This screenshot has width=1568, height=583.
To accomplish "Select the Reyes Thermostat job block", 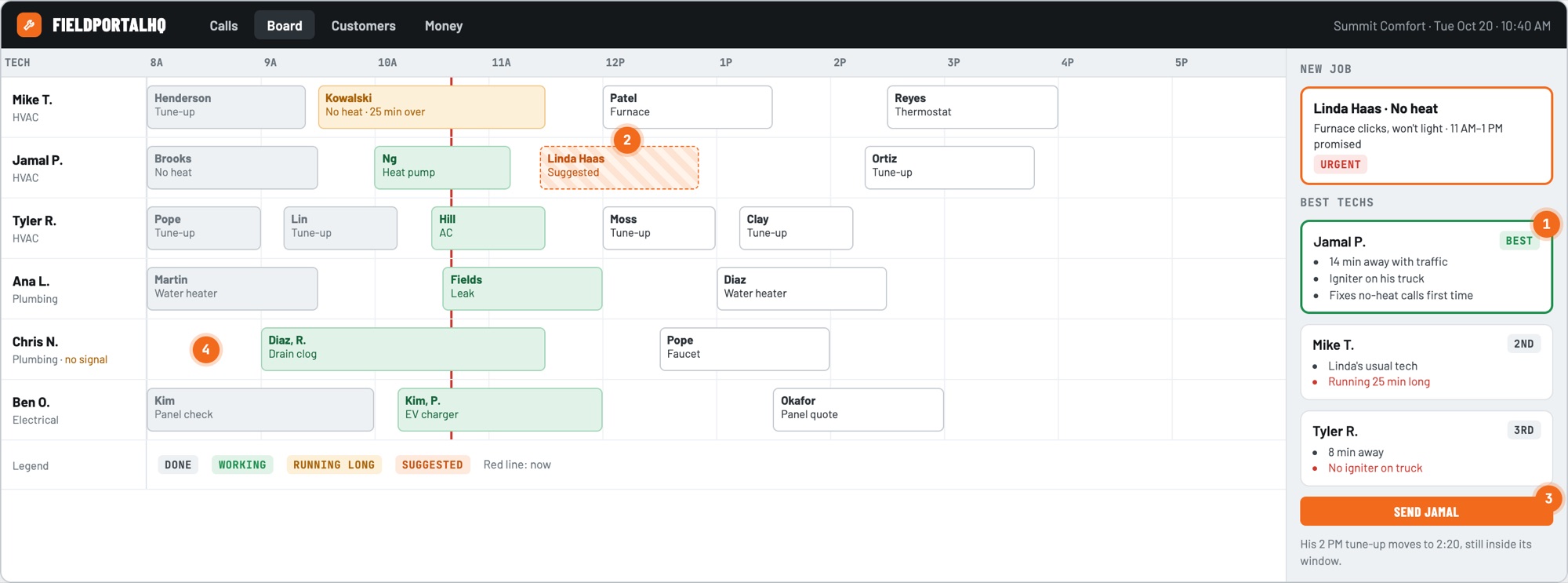I will point(972,107).
